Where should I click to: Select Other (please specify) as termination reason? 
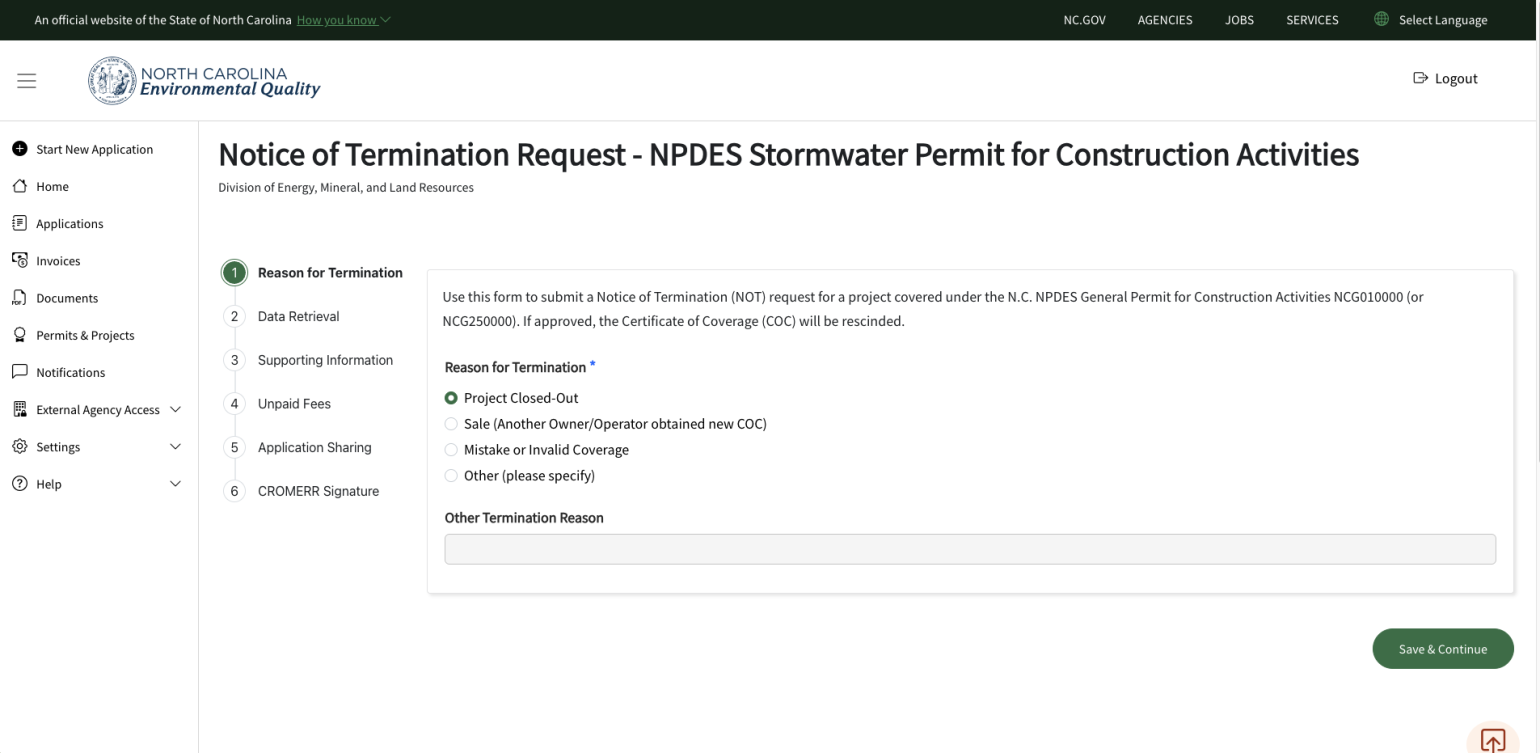click(x=451, y=475)
